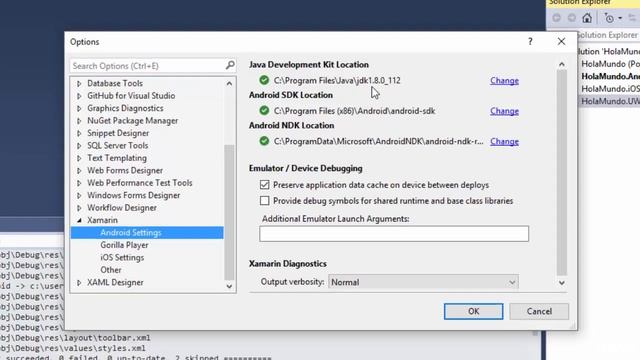Viewport: 640px width, 360px height.
Task: Open the help question mark in Options dialog
Action: 530,41
